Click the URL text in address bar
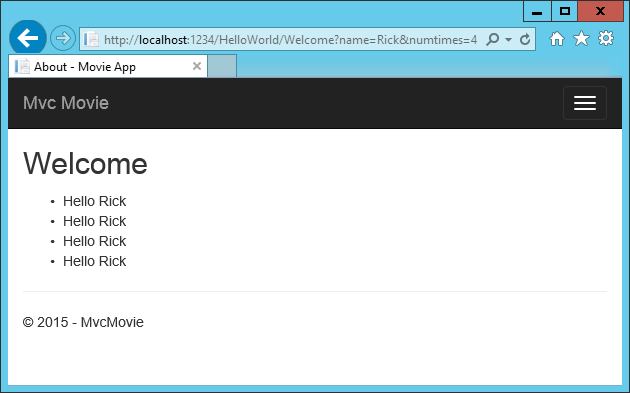 pyautogui.click(x=290, y=39)
